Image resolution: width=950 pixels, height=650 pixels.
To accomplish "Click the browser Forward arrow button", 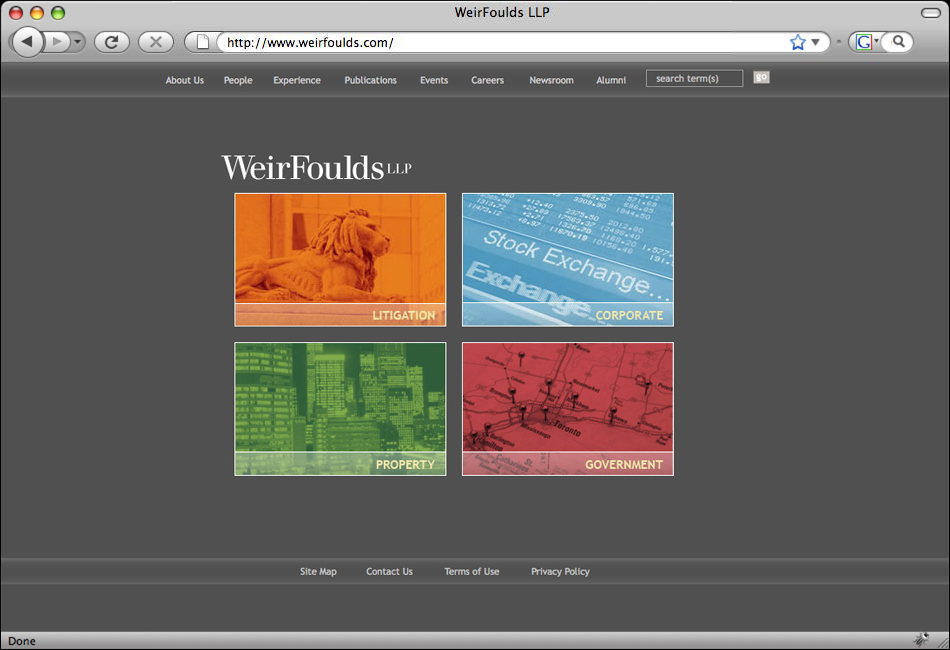I will pos(57,42).
